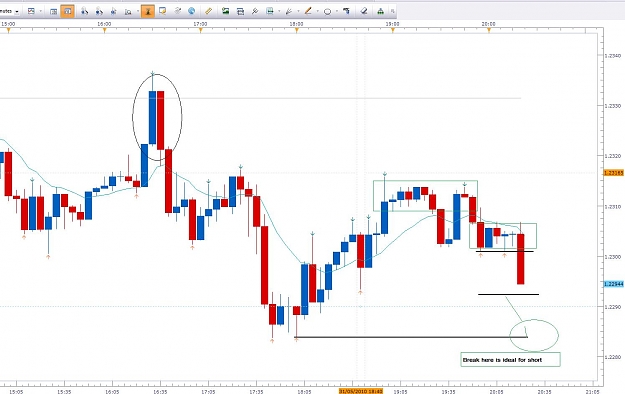The width and height of the screenshot is (625, 394).
Task: Click the orange 31/05/2010 18:40 date label
Action: point(361,391)
